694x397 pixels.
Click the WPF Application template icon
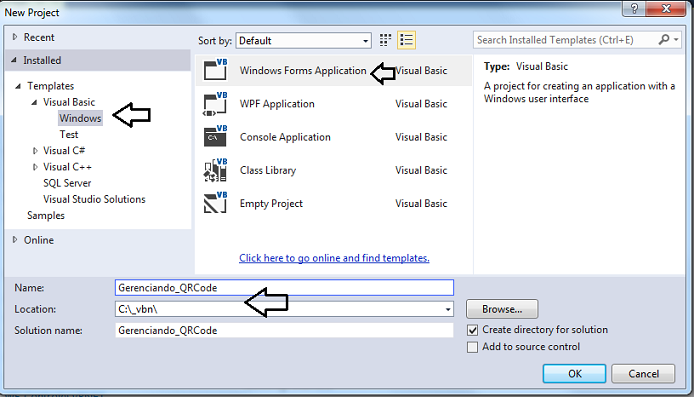click(x=216, y=103)
